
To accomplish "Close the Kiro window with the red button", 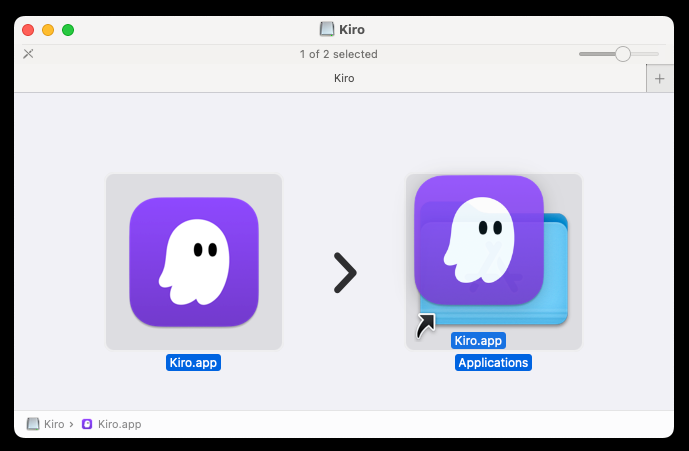I will pos(28,30).
